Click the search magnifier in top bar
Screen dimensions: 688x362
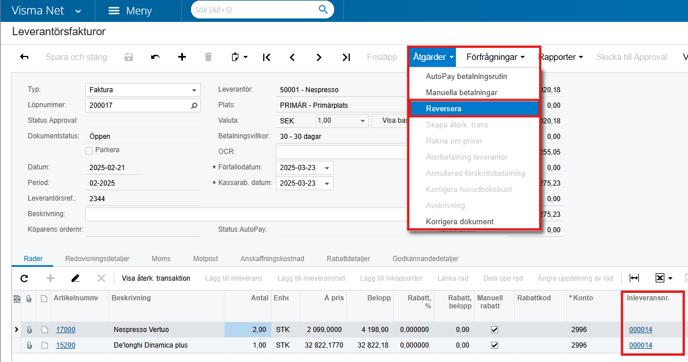(323, 9)
